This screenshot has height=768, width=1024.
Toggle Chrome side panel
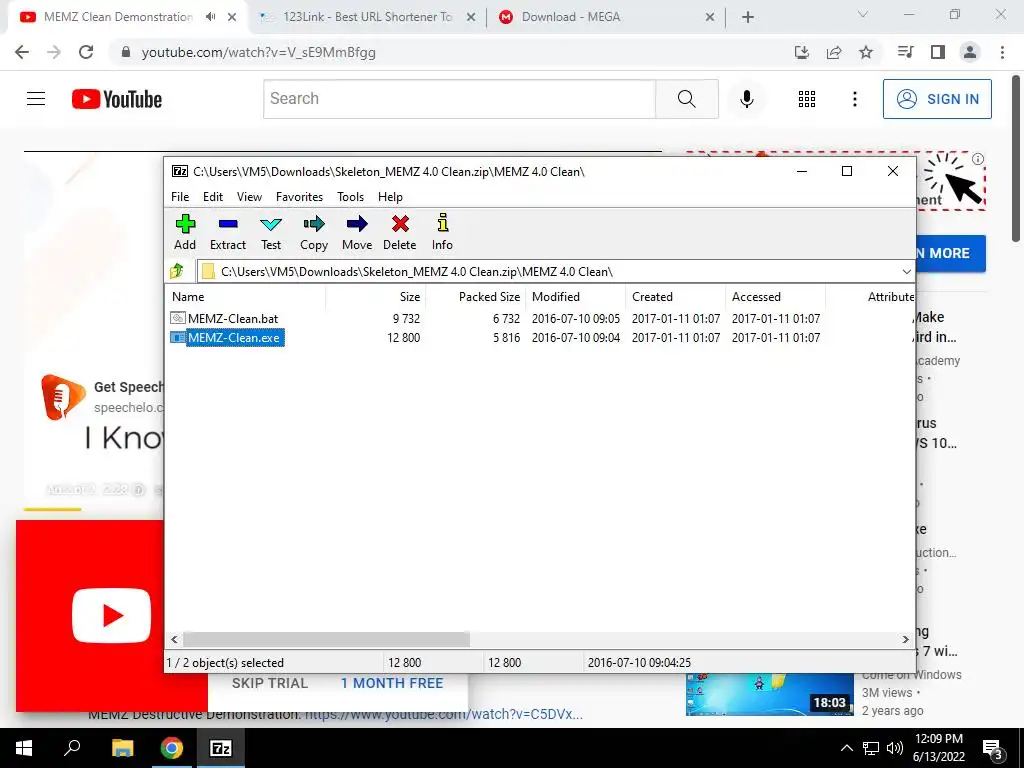[938, 52]
